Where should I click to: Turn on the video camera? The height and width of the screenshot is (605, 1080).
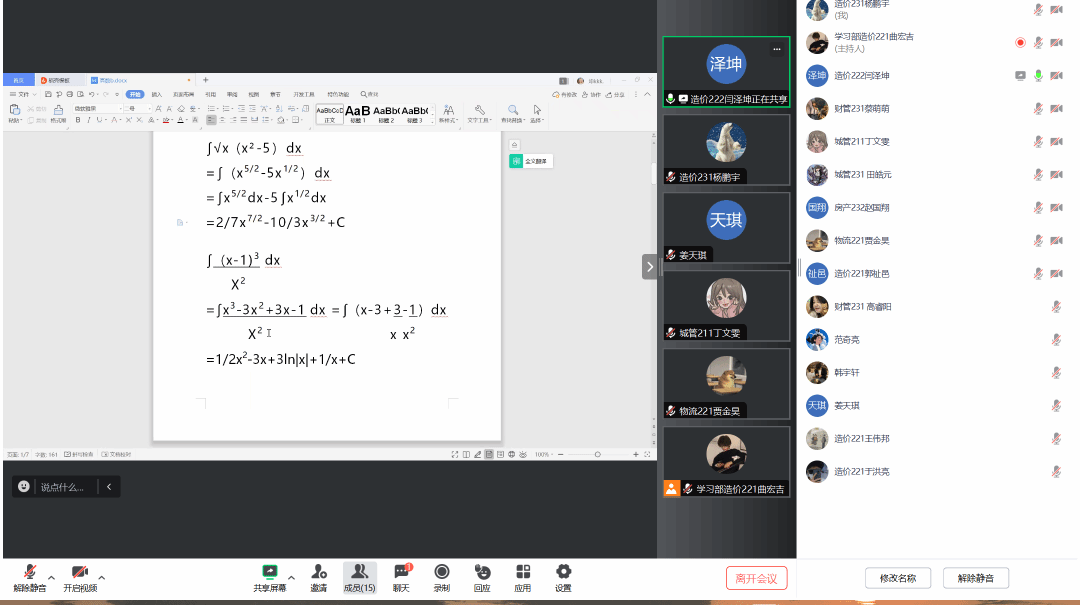[80, 577]
